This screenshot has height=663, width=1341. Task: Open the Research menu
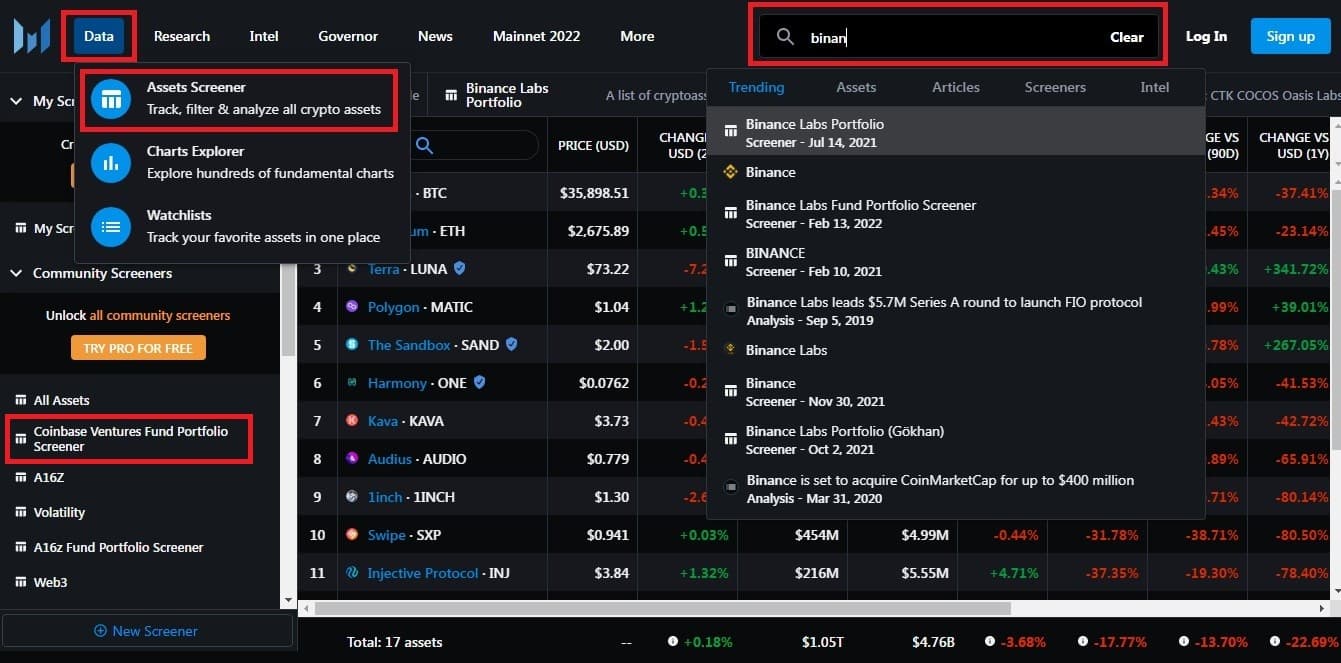click(182, 36)
